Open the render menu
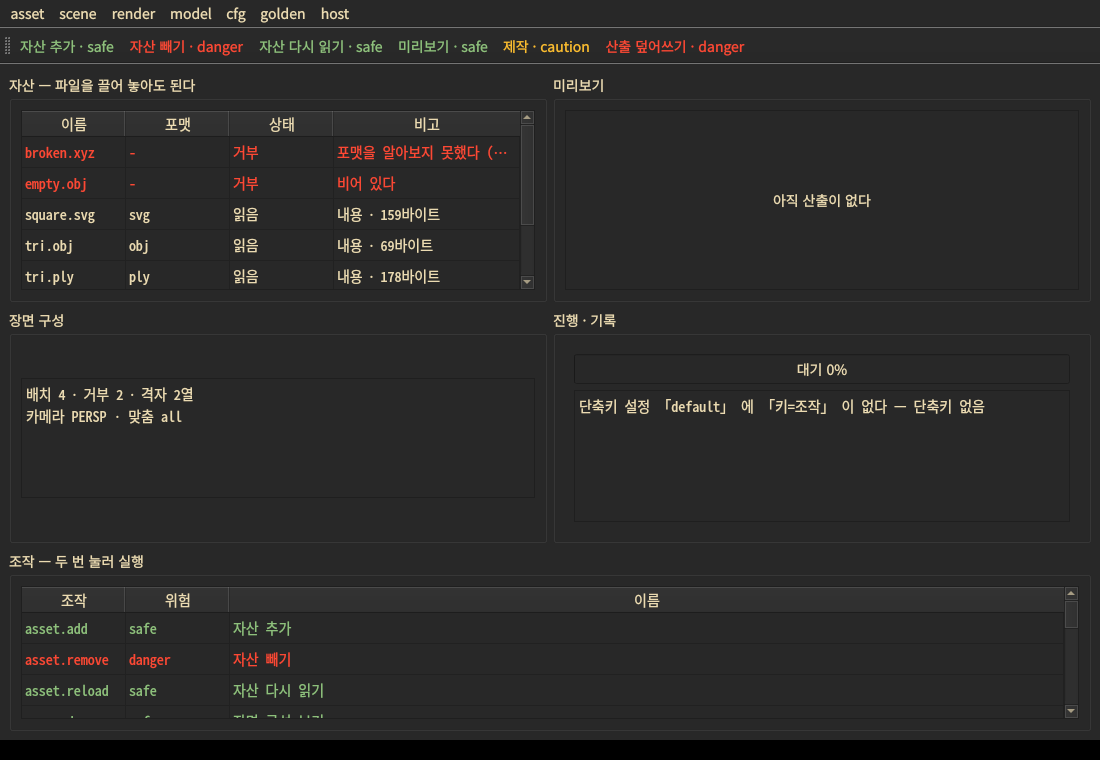Viewport: 1100px width, 760px height. coord(133,13)
